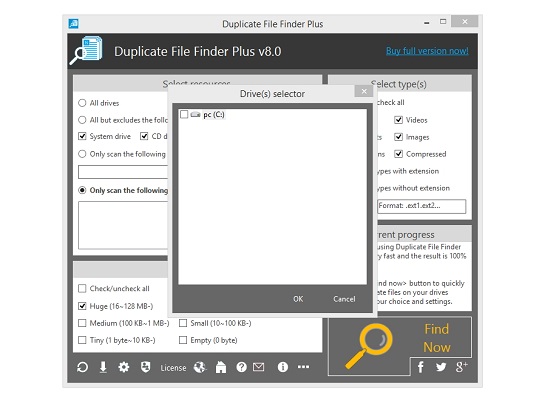Open settings with the gear icon

click(123, 367)
